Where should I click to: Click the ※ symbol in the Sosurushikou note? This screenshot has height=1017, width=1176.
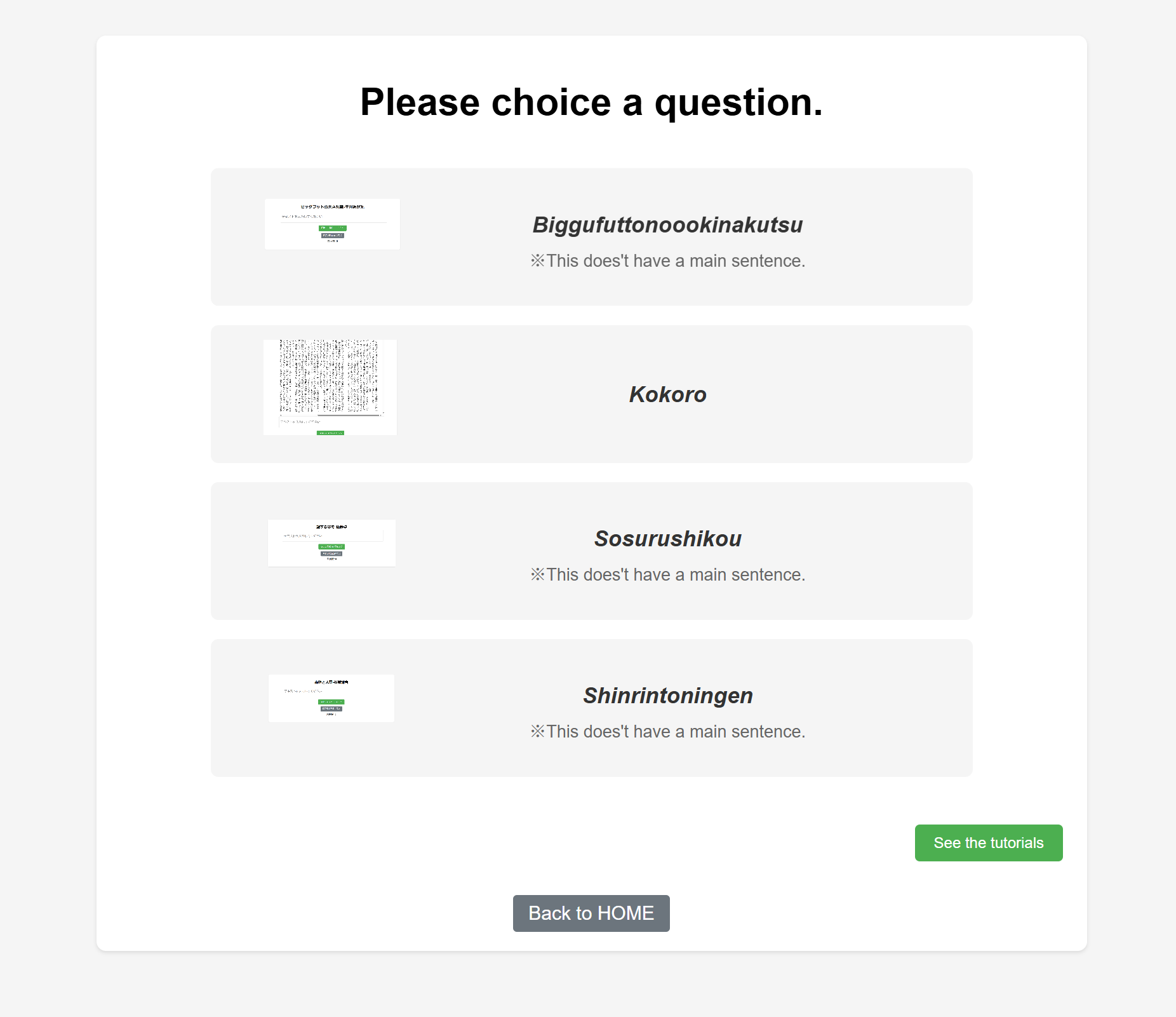tap(538, 575)
